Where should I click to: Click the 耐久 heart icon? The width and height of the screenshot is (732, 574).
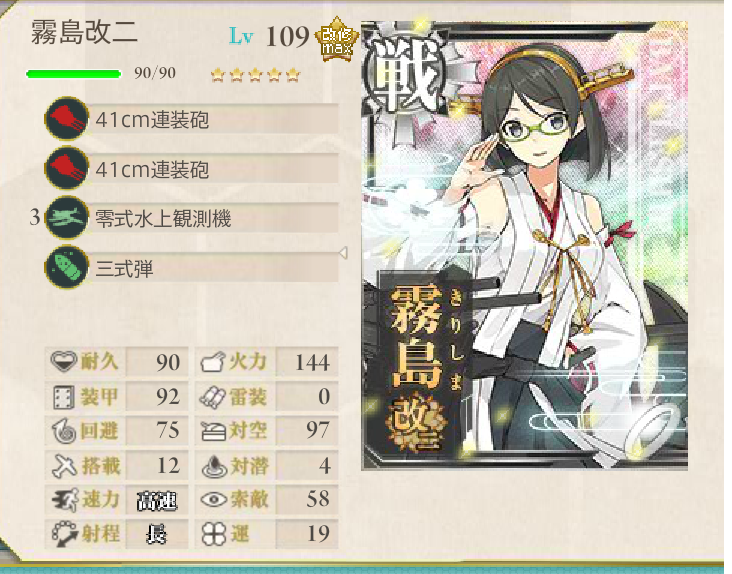pyautogui.click(x=63, y=361)
